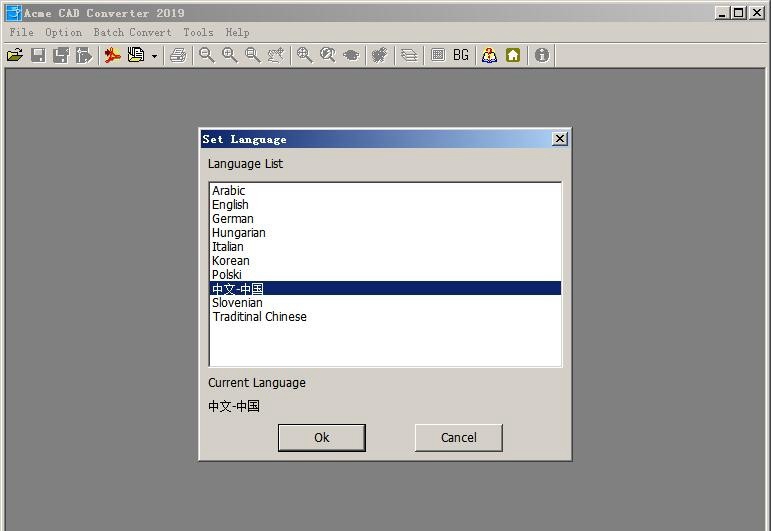
Task: Click the Zoom Out magnifier icon
Action: 207,55
